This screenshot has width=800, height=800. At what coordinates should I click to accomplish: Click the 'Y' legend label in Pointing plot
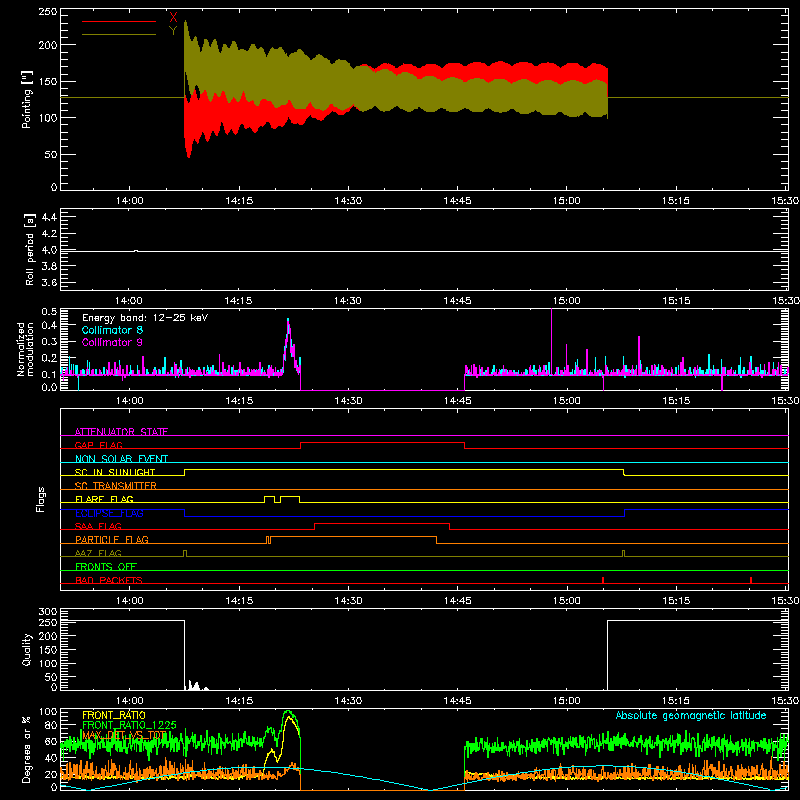[x=173, y=31]
